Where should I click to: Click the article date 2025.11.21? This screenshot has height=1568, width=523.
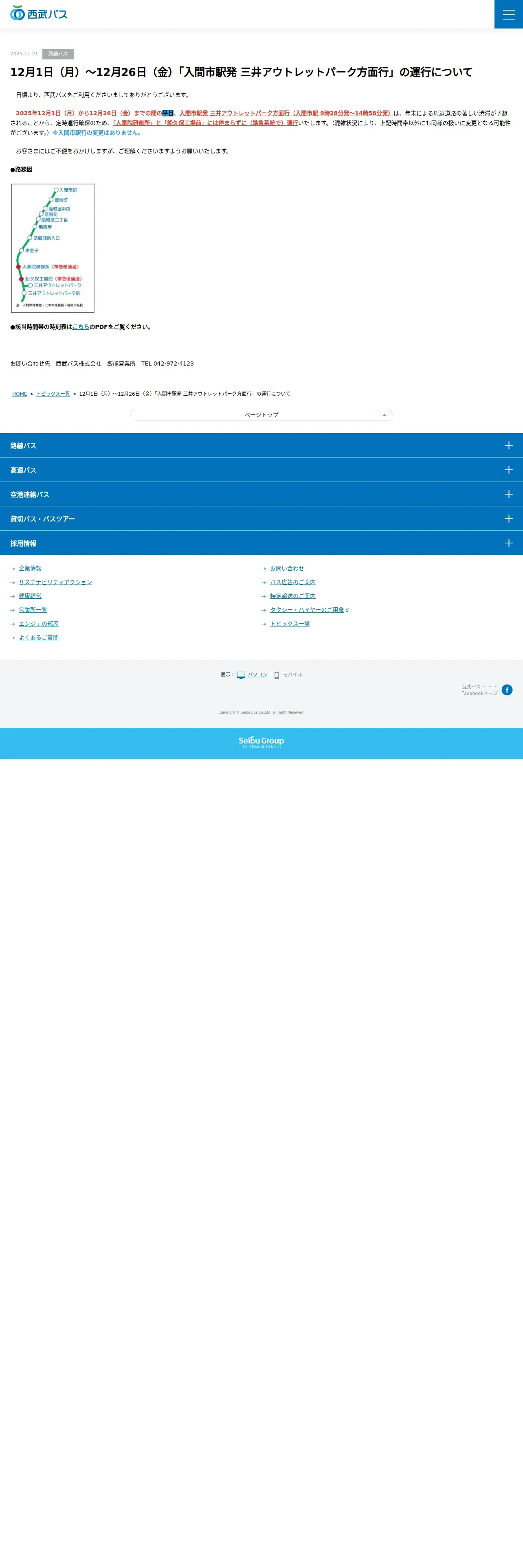click(24, 54)
